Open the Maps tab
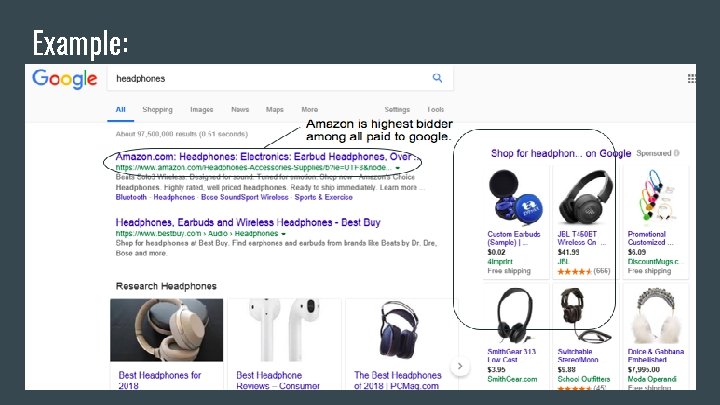 coord(275,109)
